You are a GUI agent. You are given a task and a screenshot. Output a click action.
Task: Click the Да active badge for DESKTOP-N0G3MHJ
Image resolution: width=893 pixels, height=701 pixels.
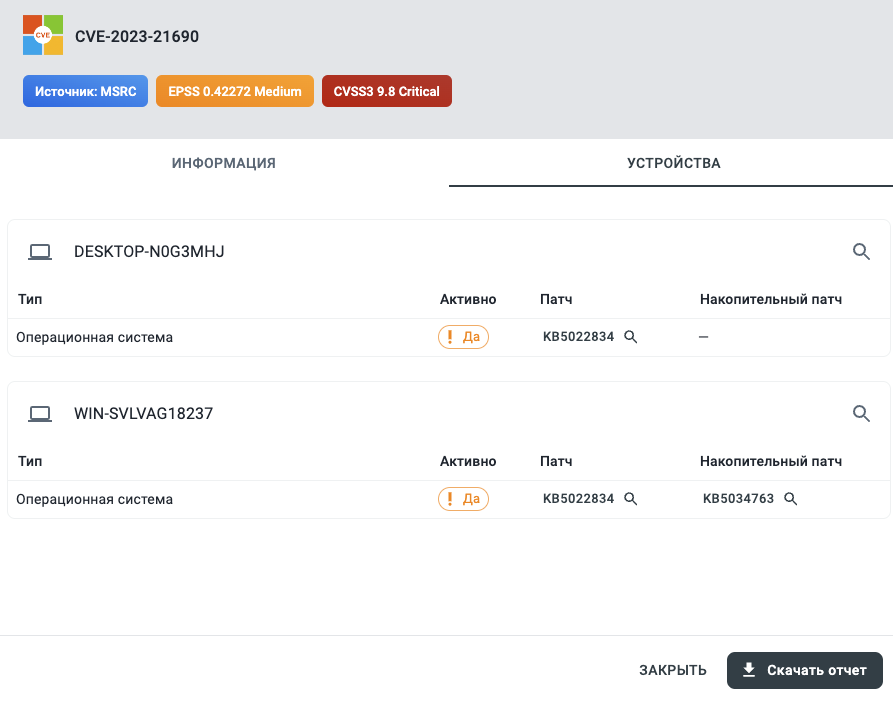pos(463,337)
